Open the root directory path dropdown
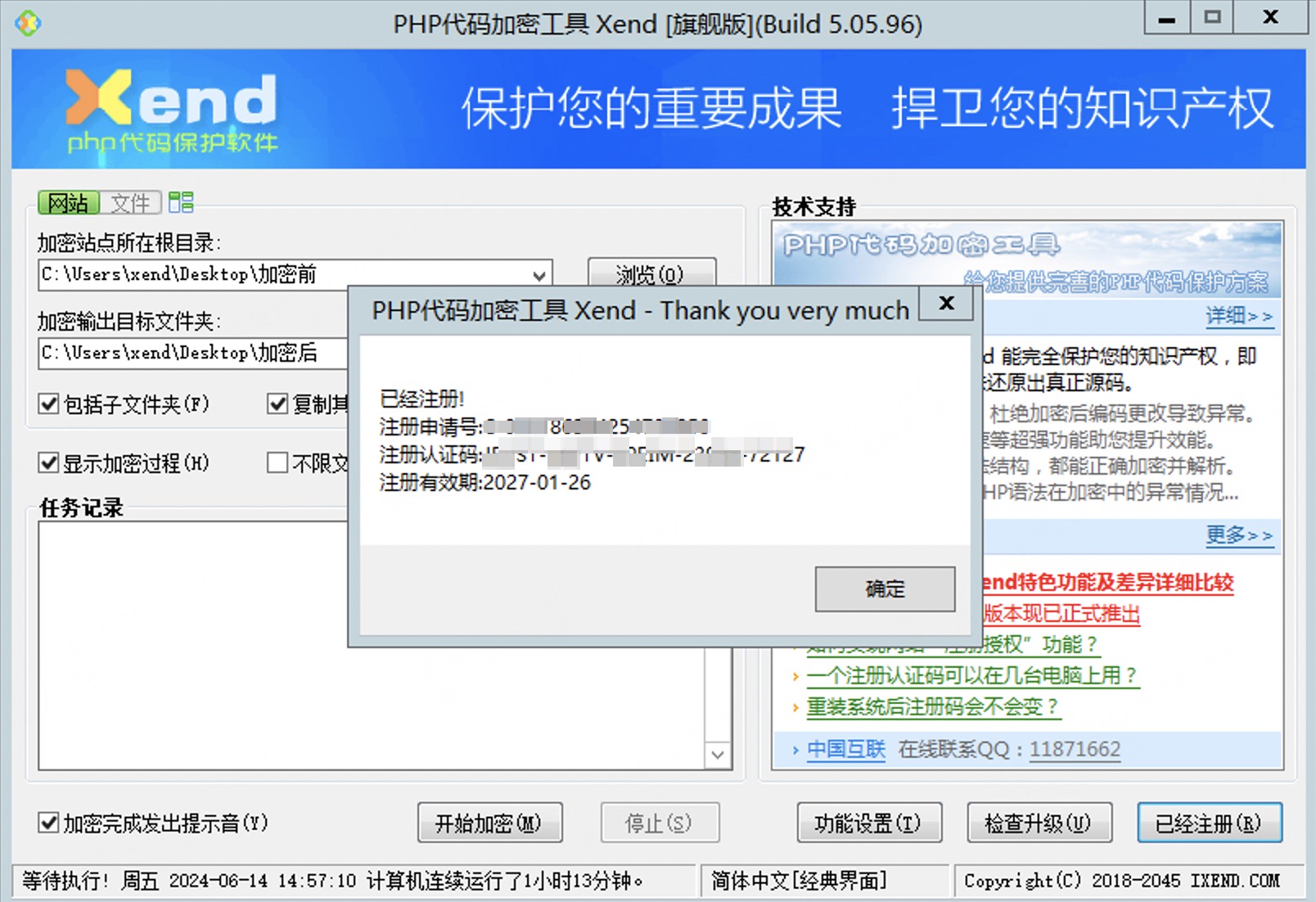The image size is (1316, 902). tap(539, 275)
